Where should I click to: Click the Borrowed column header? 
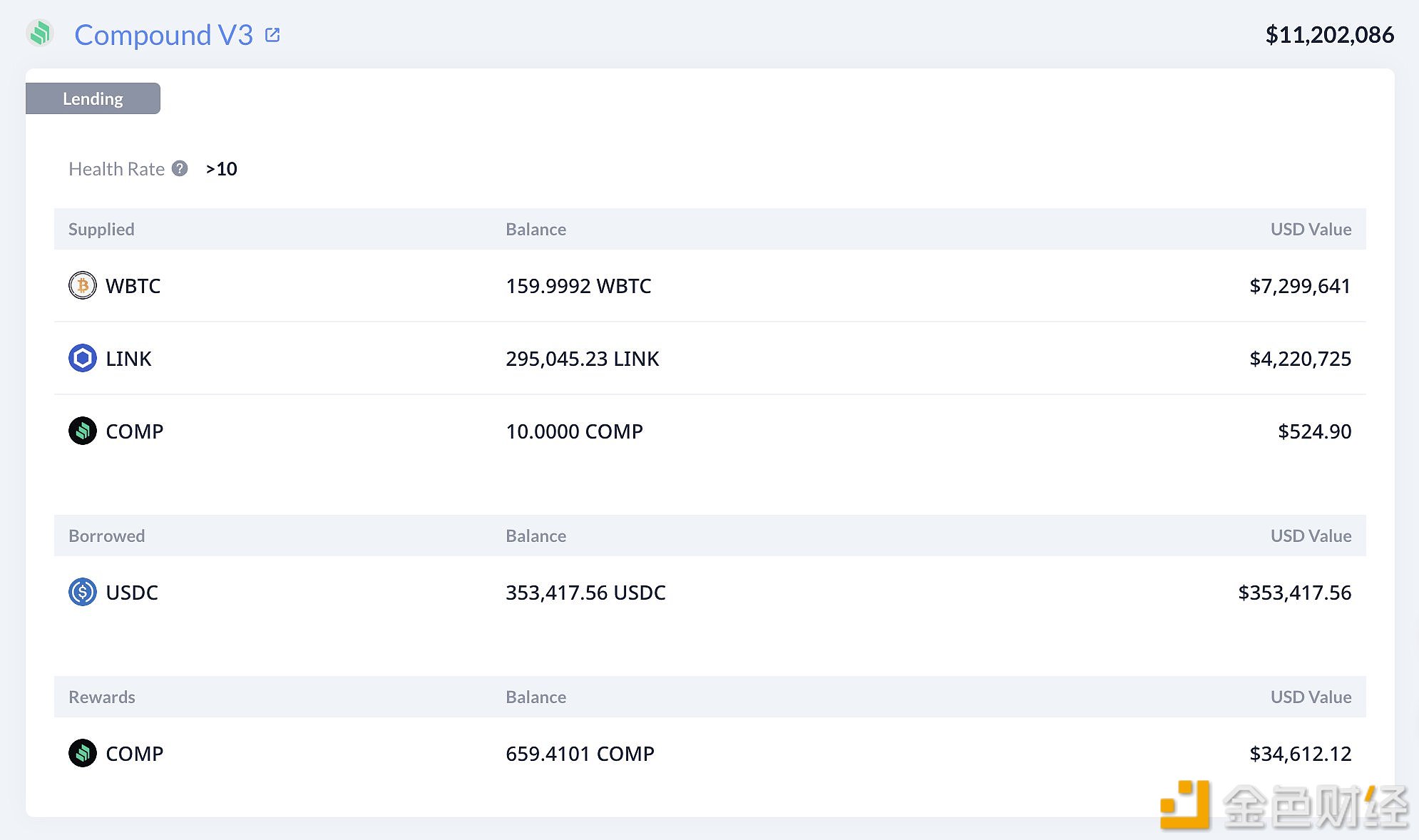[106, 536]
